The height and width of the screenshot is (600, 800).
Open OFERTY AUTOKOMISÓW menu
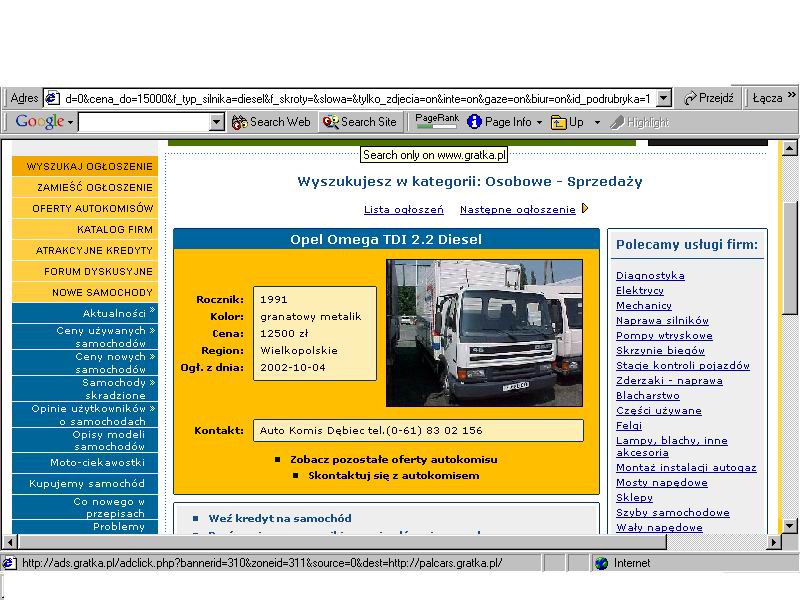pos(85,208)
